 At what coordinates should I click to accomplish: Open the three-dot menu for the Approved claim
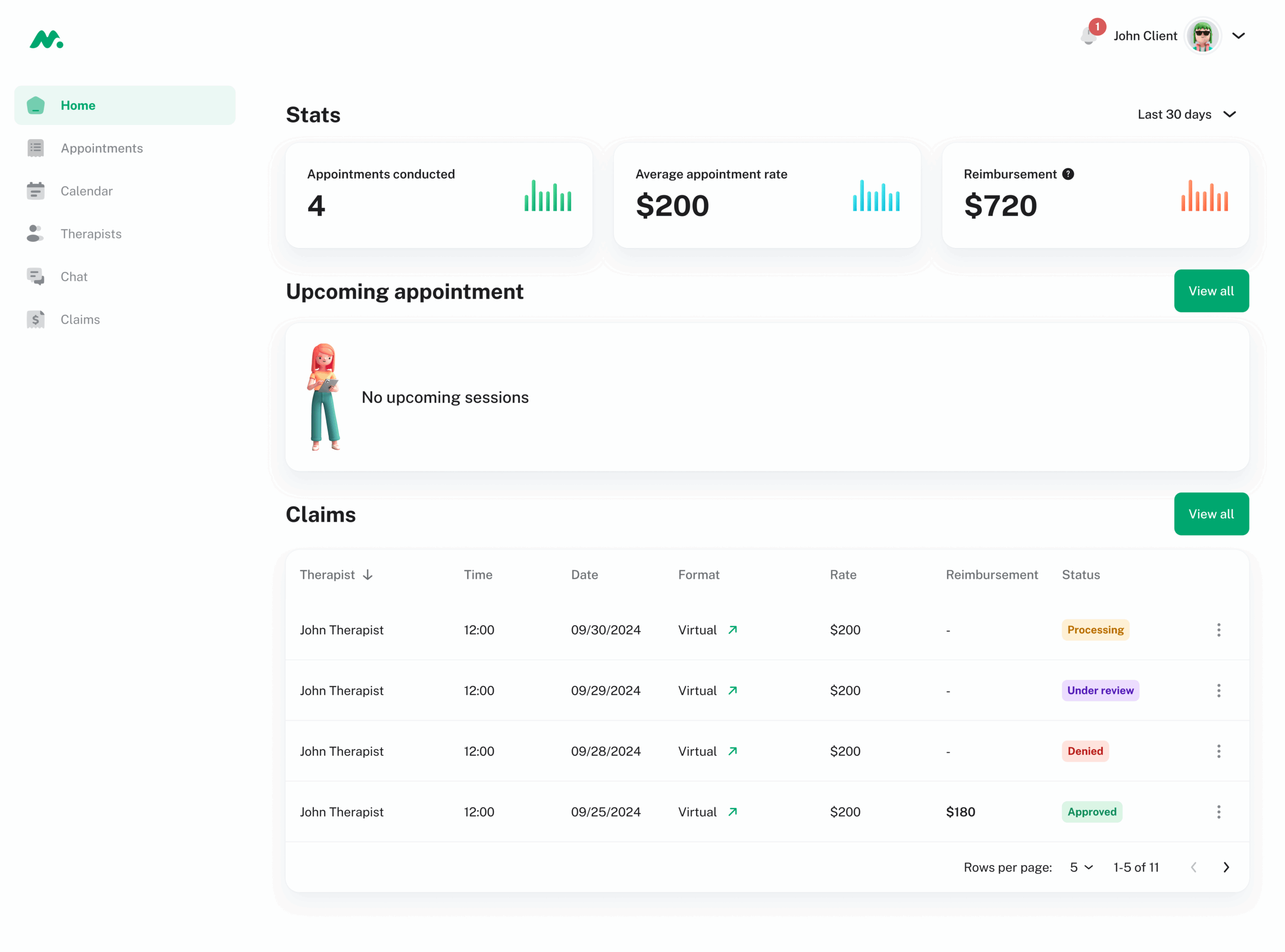tap(1218, 812)
